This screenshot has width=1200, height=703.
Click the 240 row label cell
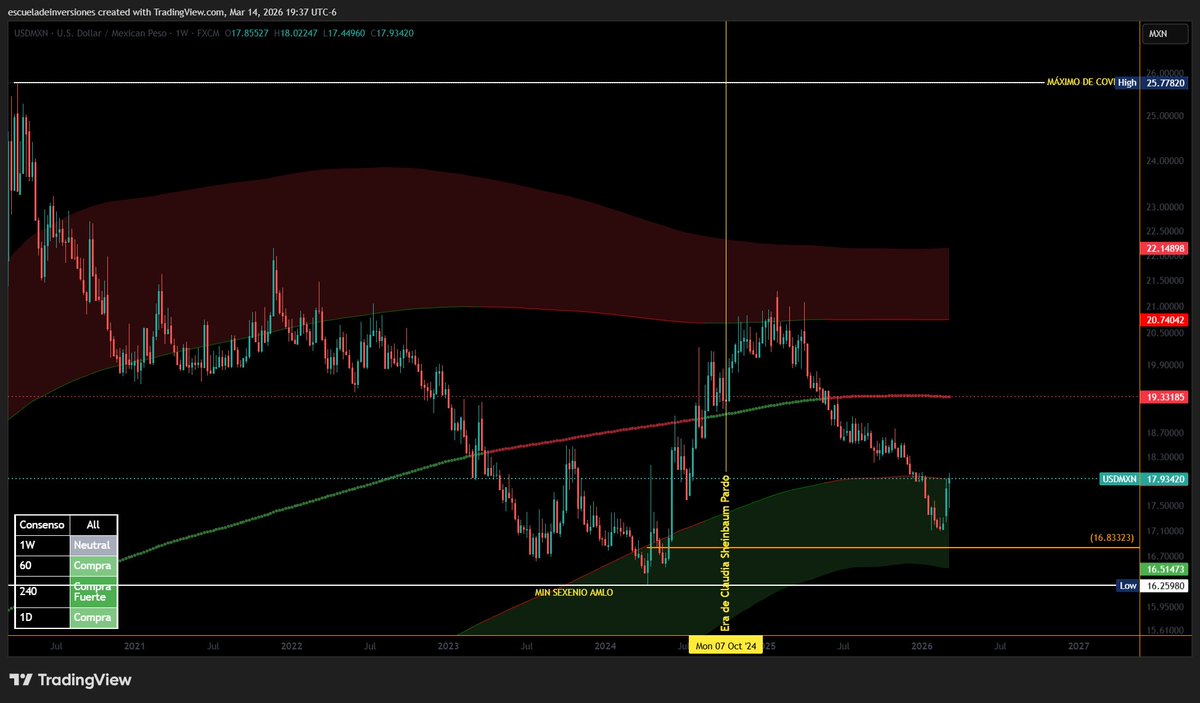coord(42,591)
